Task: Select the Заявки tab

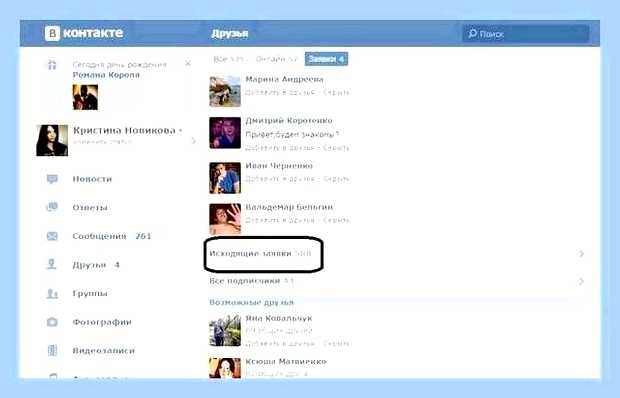Action: [326, 59]
